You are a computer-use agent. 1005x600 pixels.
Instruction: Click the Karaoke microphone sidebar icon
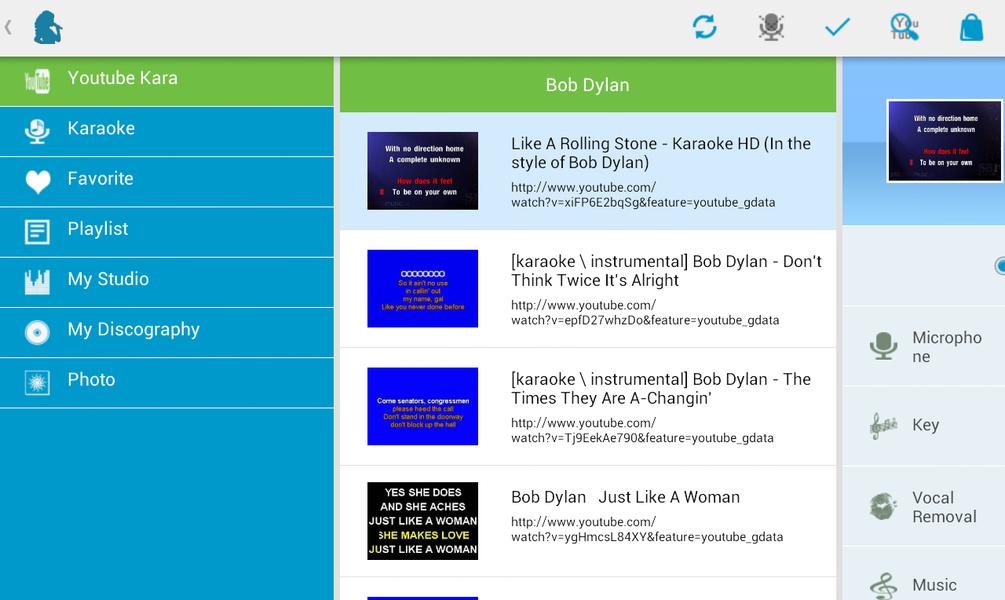[37, 131]
